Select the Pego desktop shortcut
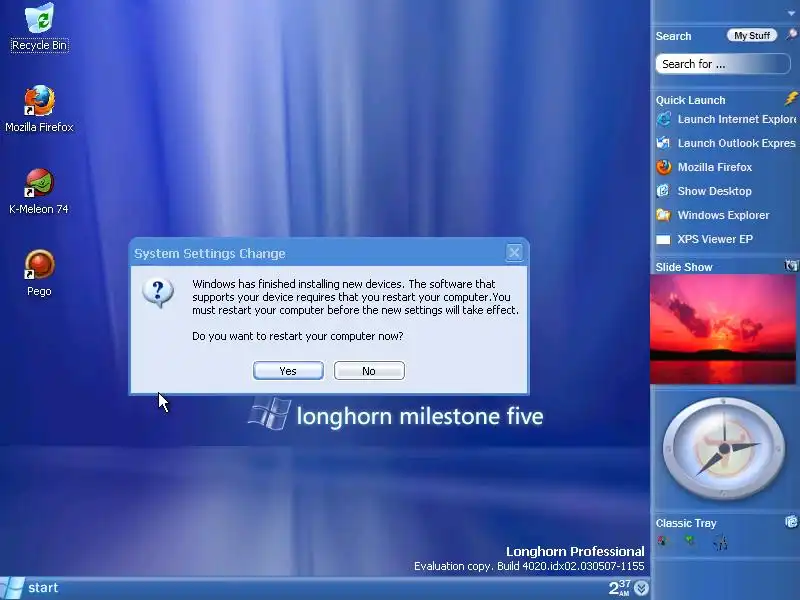Viewport: 800px width, 600px height. point(39,273)
